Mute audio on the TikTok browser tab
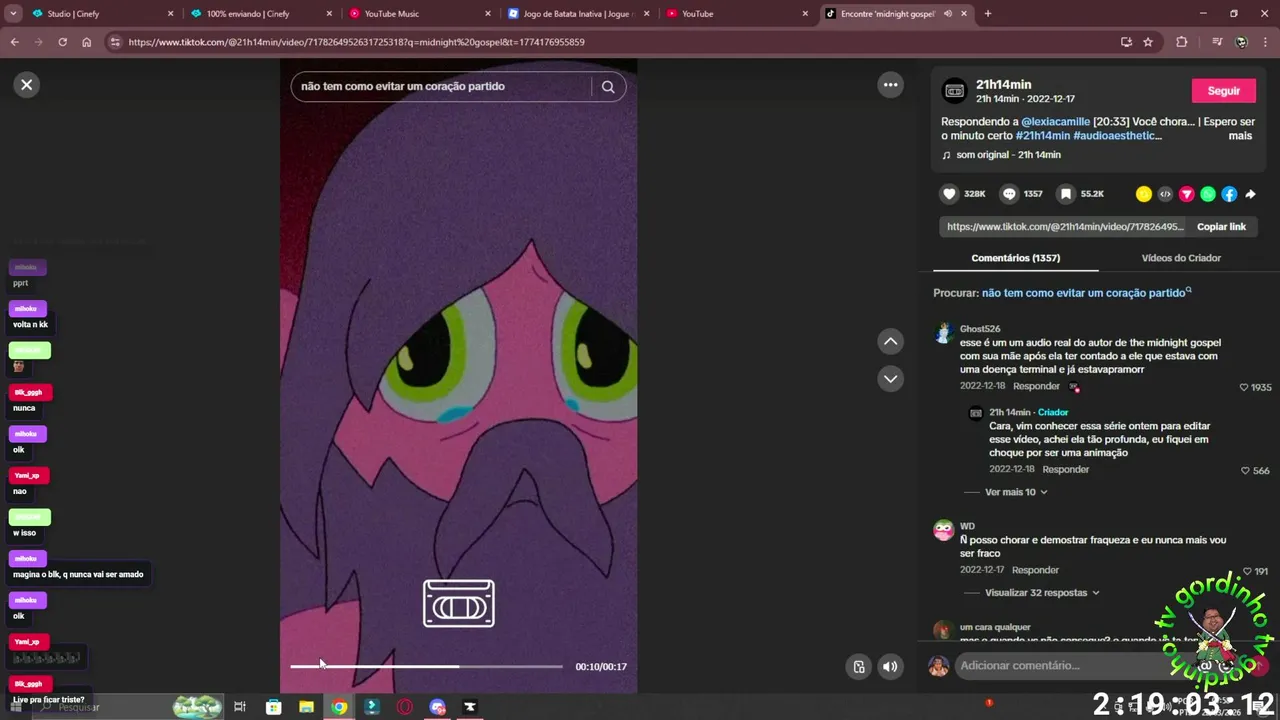 (947, 14)
